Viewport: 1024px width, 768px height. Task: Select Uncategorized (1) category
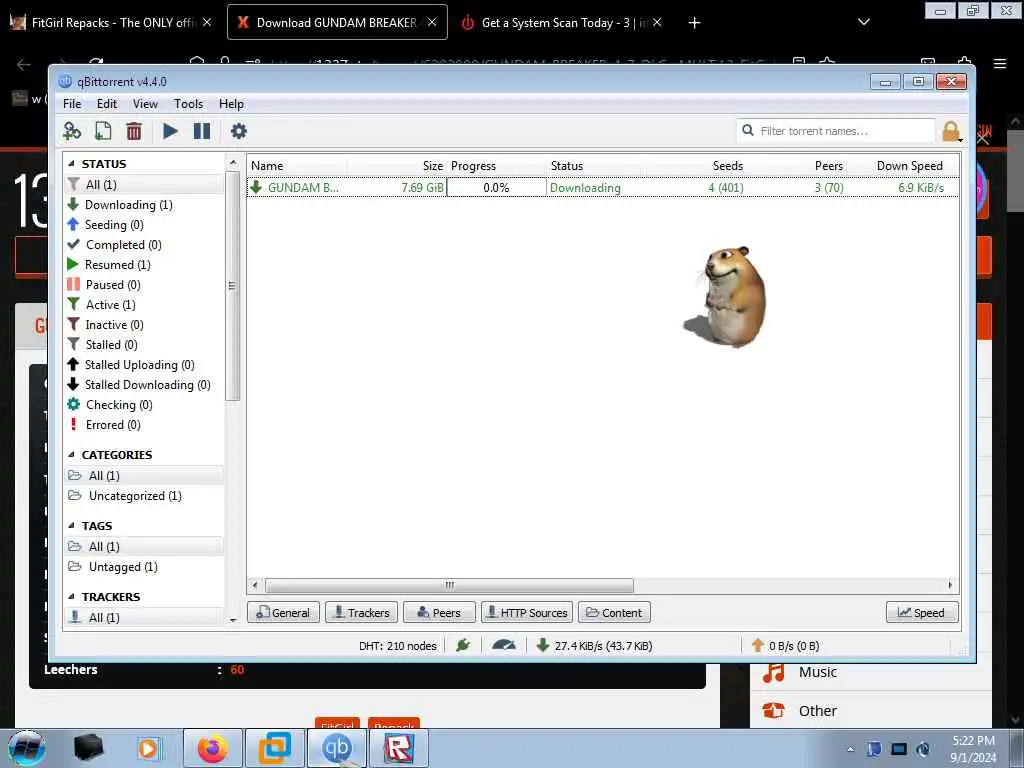coord(144,496)
